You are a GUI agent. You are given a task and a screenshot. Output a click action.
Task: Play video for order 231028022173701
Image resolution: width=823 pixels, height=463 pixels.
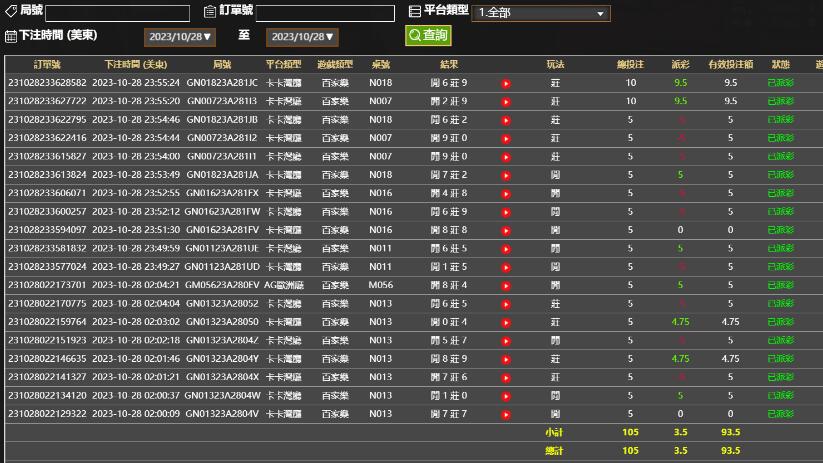[x=505, y=286]
